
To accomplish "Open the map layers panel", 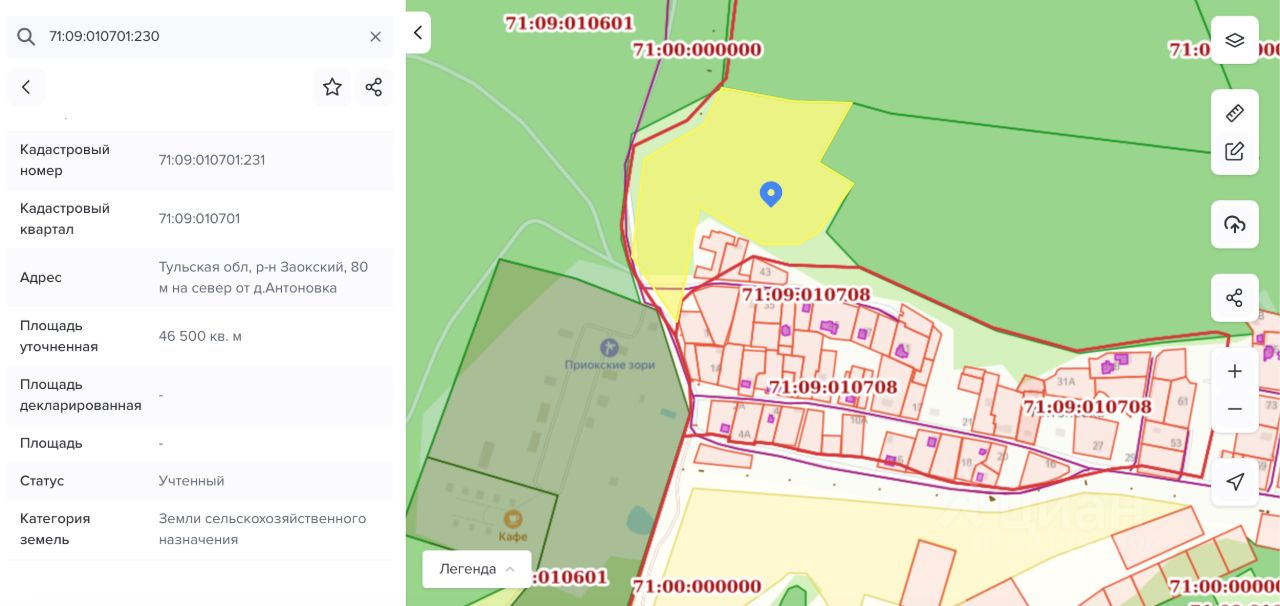I will [x=1234, y=40].
